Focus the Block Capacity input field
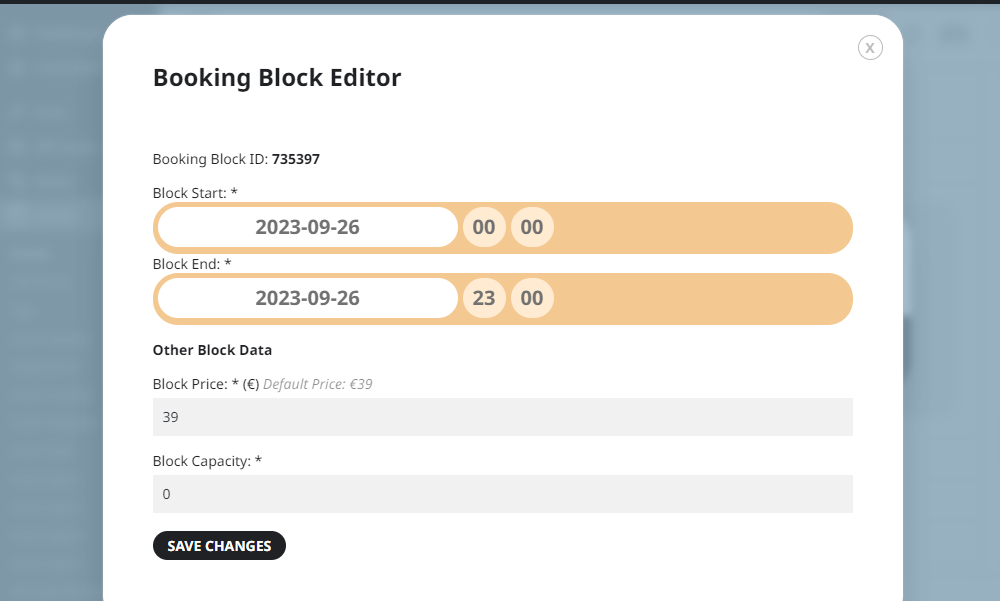1000x601 pixels. [503, 494]
